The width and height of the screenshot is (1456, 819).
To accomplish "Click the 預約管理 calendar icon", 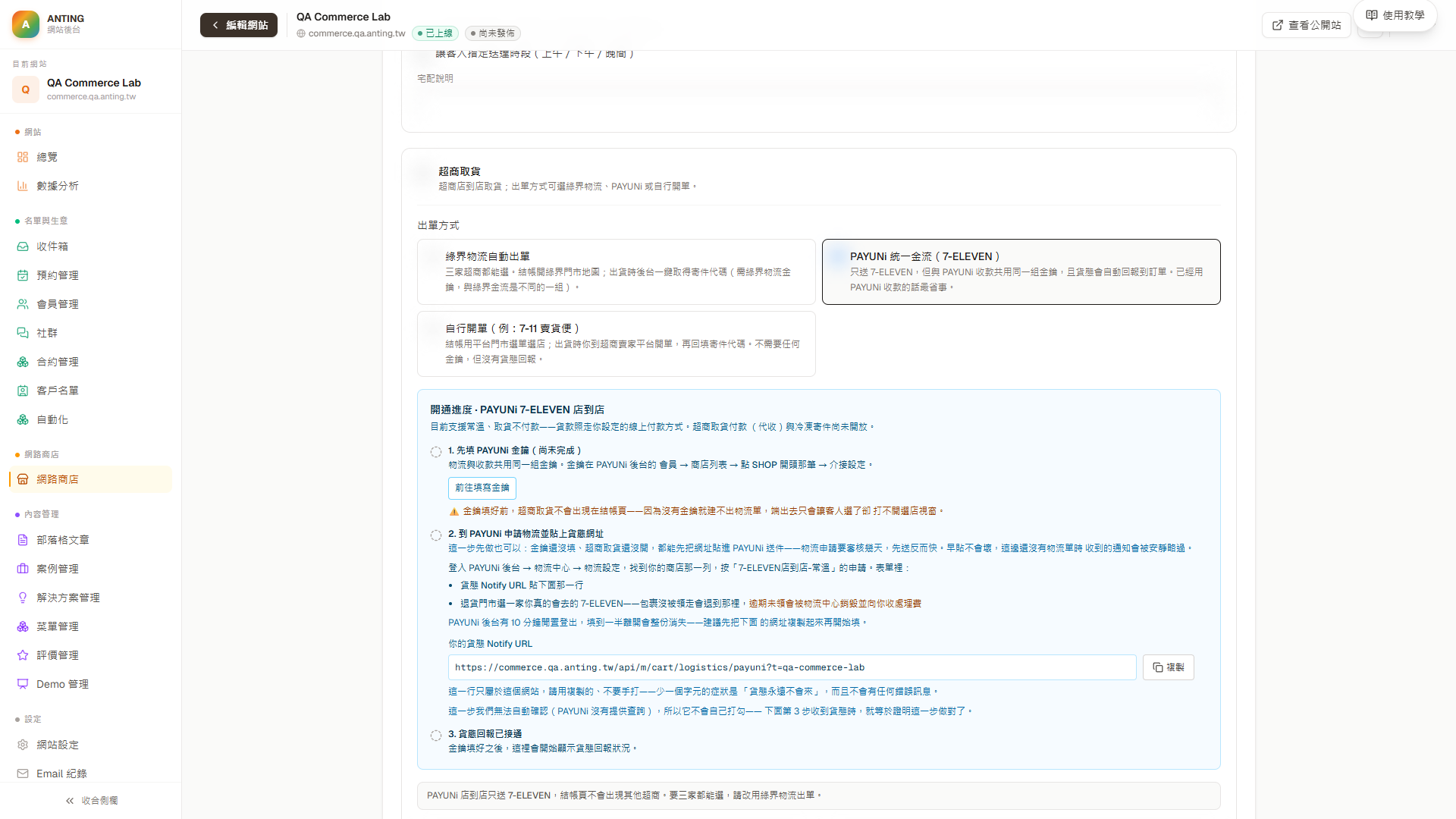I will (23, 275).
